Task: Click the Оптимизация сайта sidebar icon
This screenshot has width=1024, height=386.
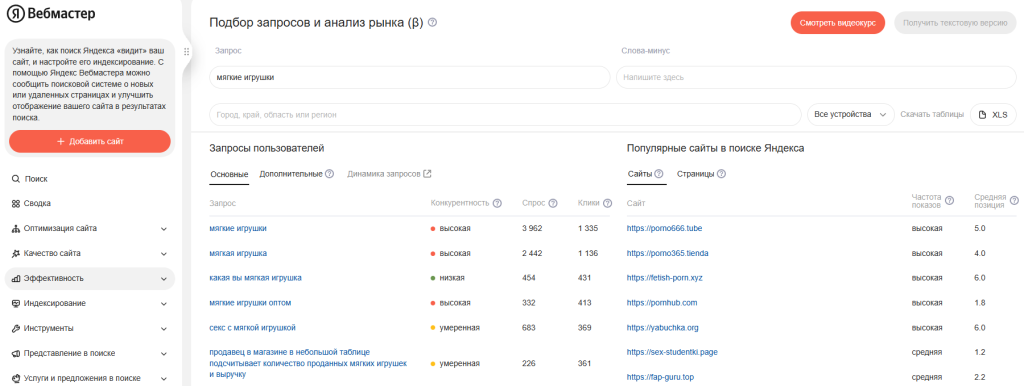Action: (16, 229)
